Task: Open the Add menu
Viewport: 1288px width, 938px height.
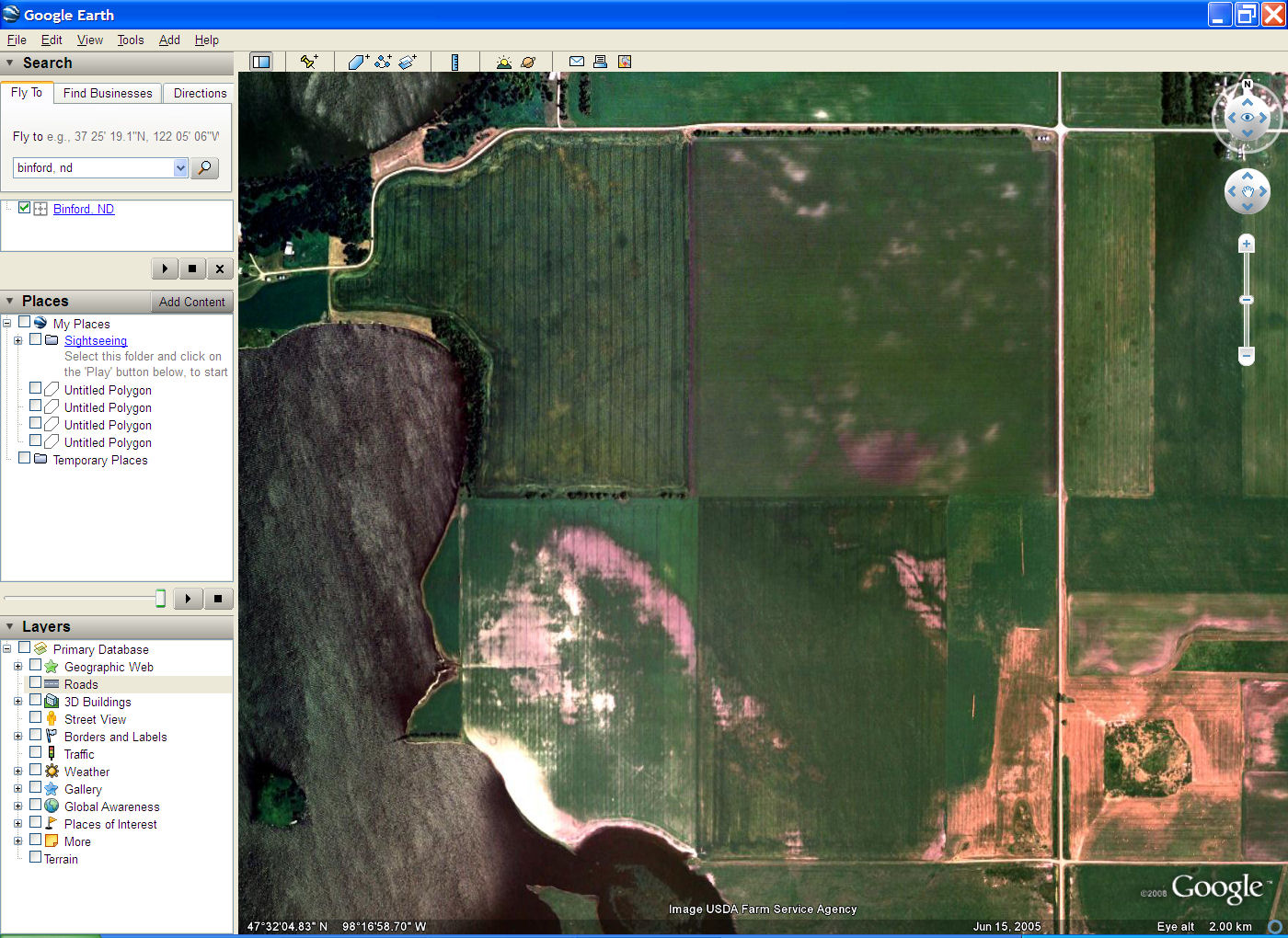Action: coord(169,40)
